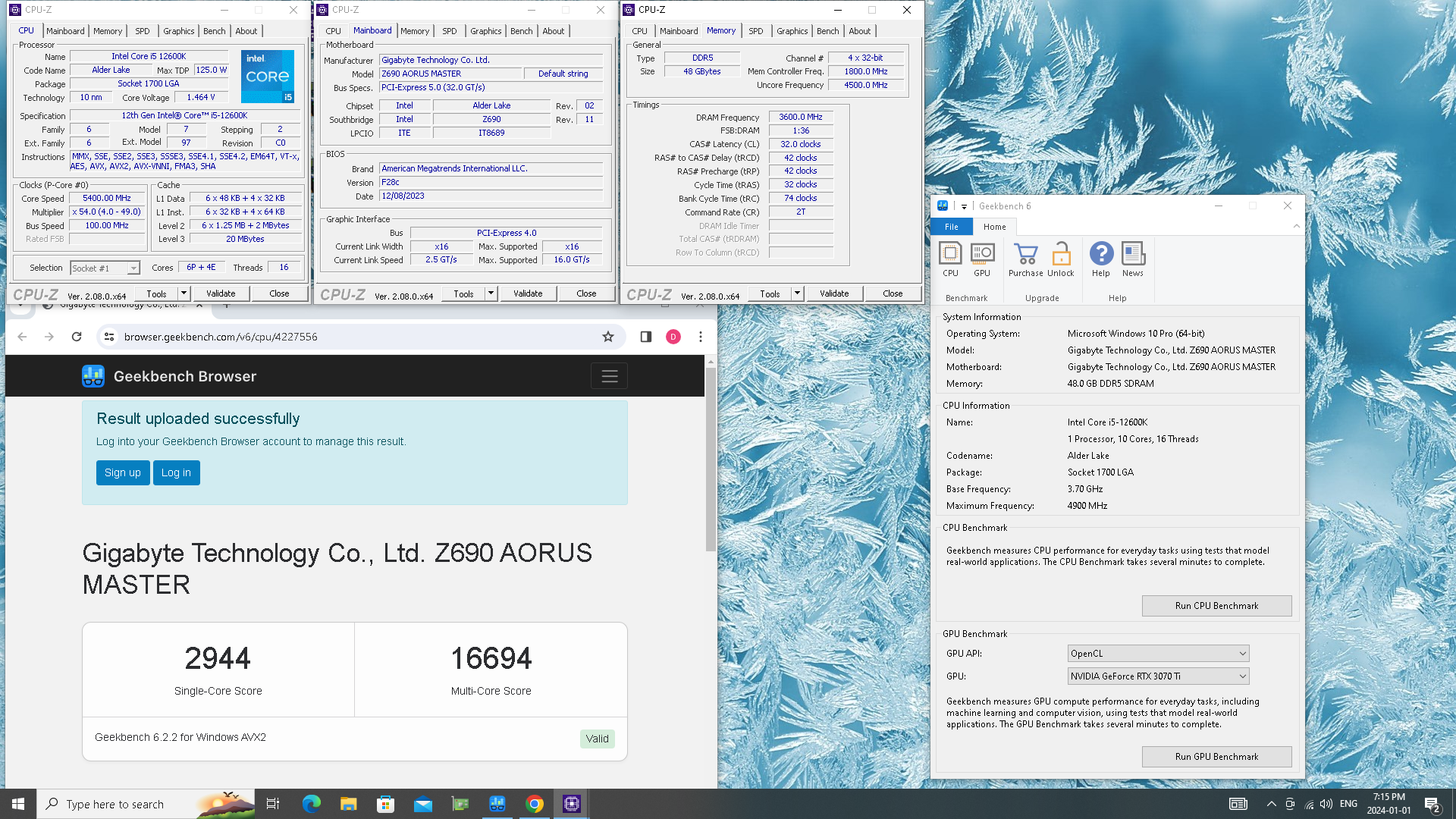Image resolution: width=1456 pixels, height=819 pixels.
Task: Switch to CPU-Z in the taskbar
Action: click(x=572, y=804)
